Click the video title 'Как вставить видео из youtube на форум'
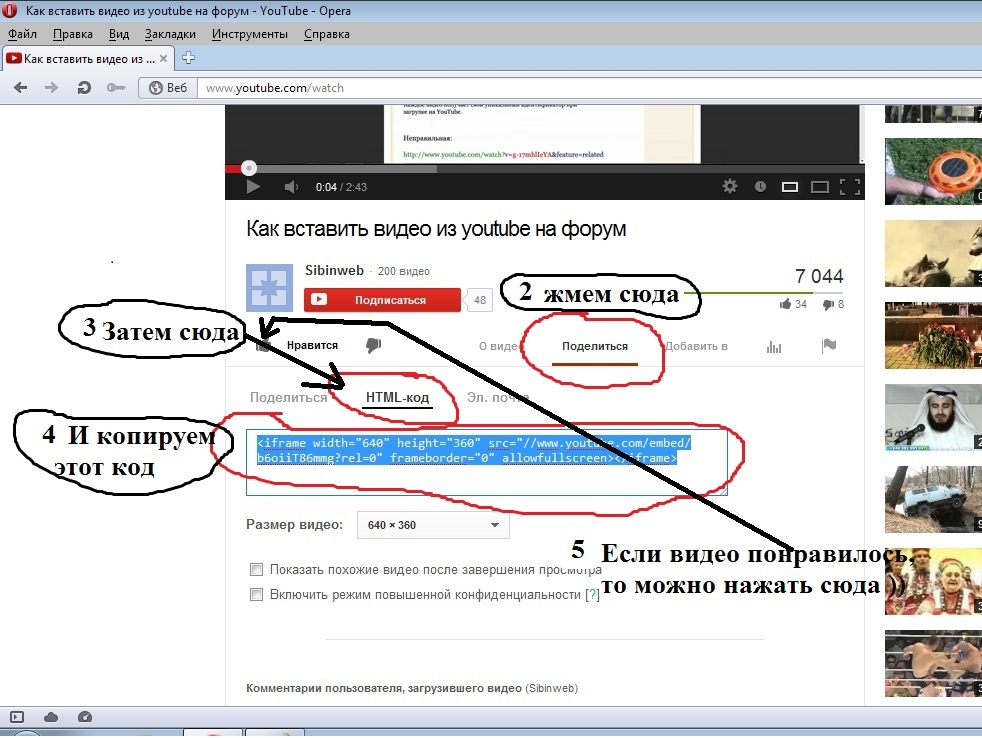The image size is (982, 738). coord(436,229)
